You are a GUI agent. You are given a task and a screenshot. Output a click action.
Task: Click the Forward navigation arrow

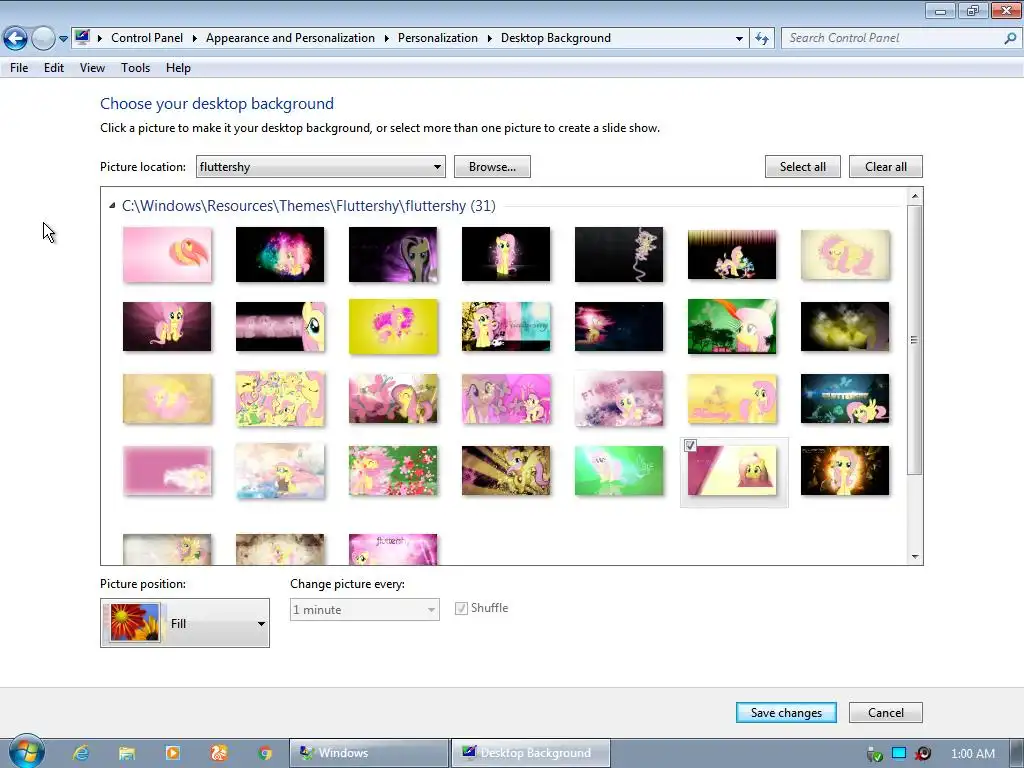[x=43, y=39]
